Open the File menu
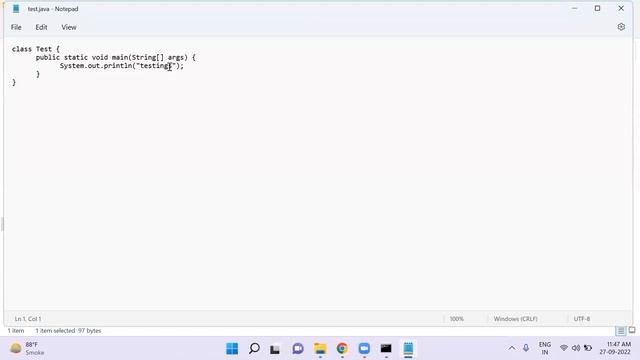640x360 pixels. [x=16, y=27]
